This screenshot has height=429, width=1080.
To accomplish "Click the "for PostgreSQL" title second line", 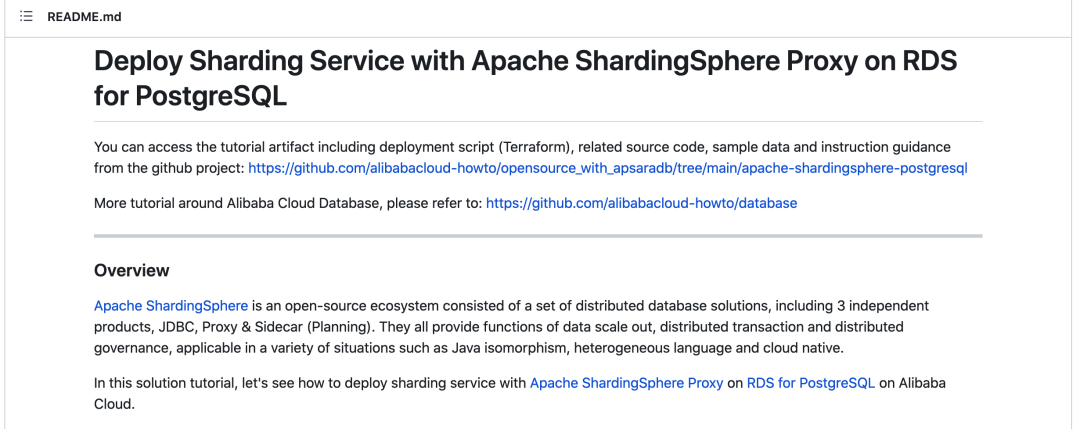I will pos(190,96).
